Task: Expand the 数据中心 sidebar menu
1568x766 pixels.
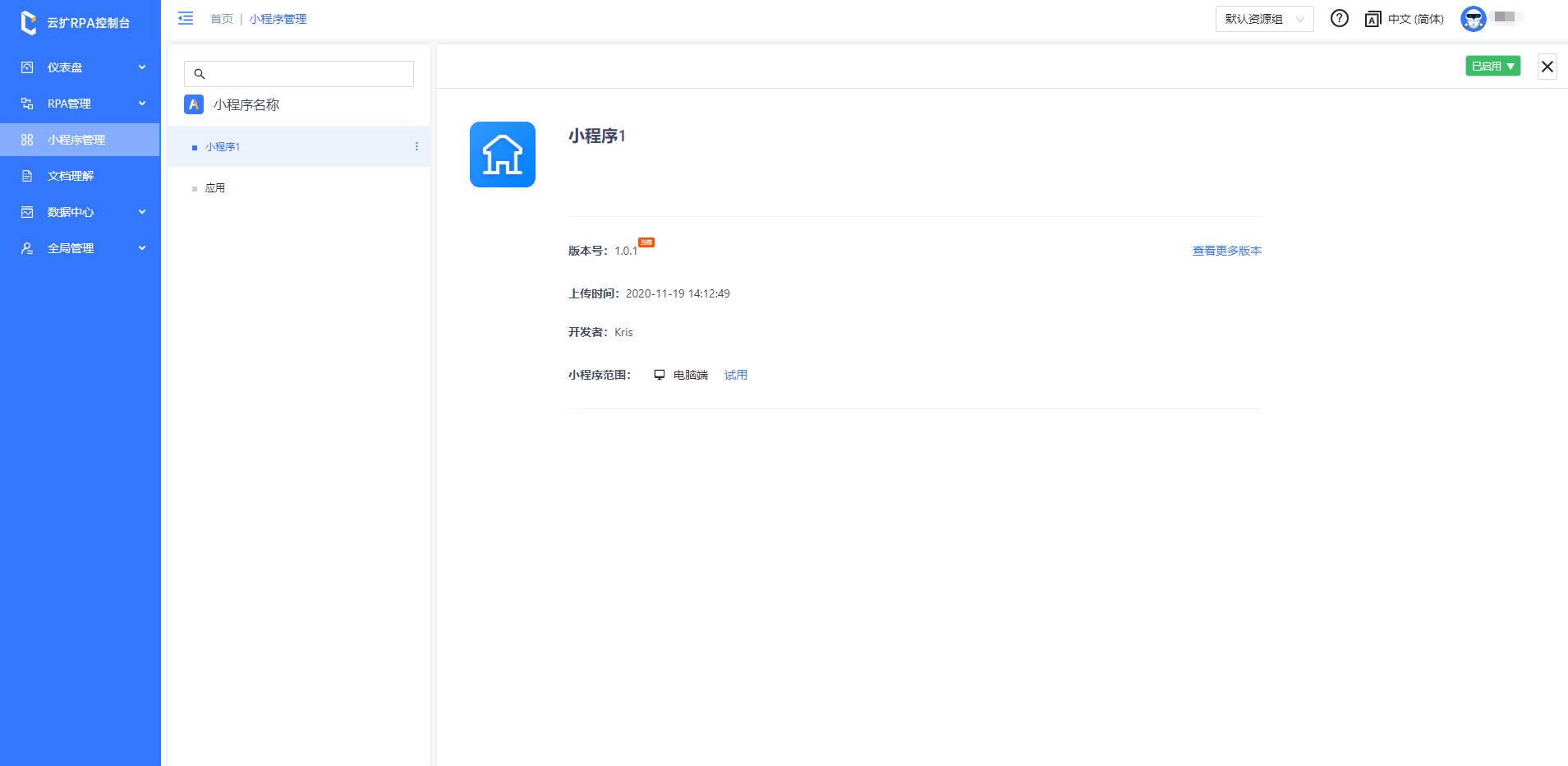Action: click(80, 212)
